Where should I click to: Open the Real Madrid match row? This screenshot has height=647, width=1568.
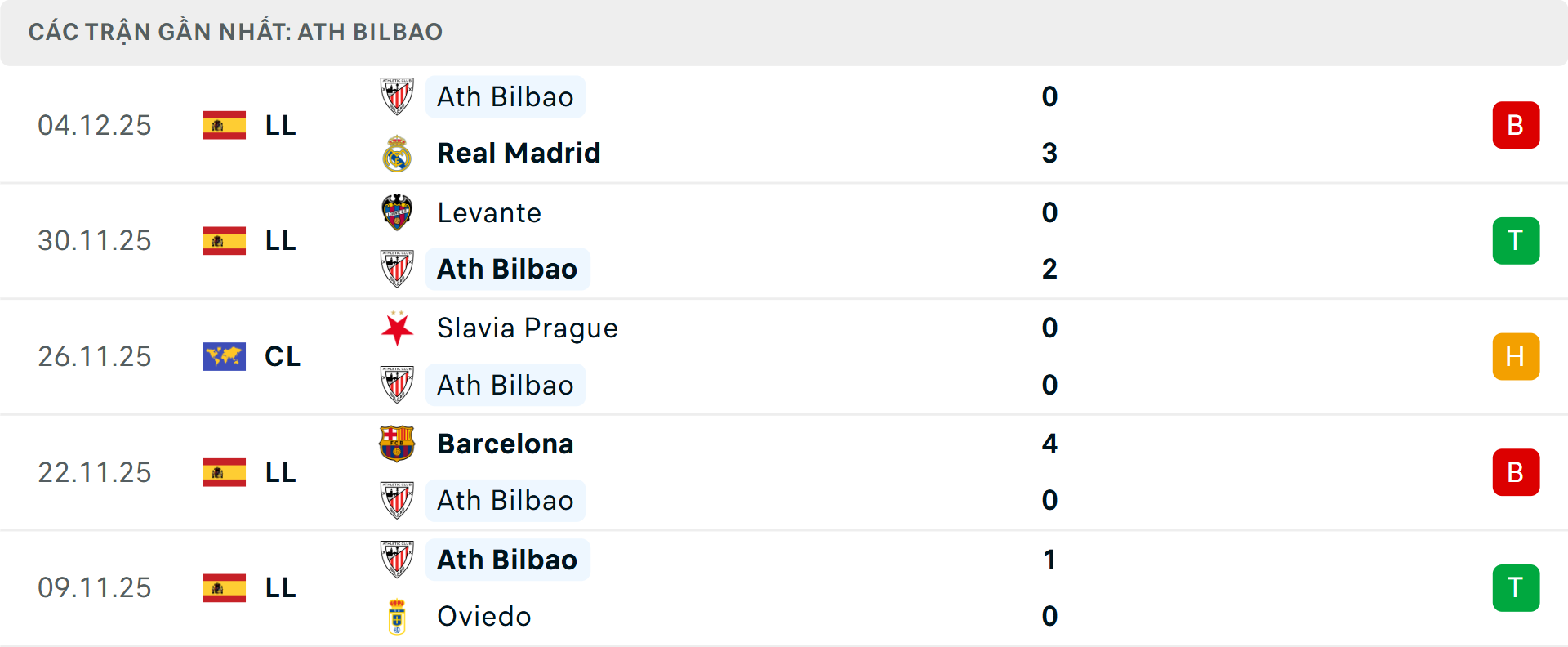tap(784, 124)
